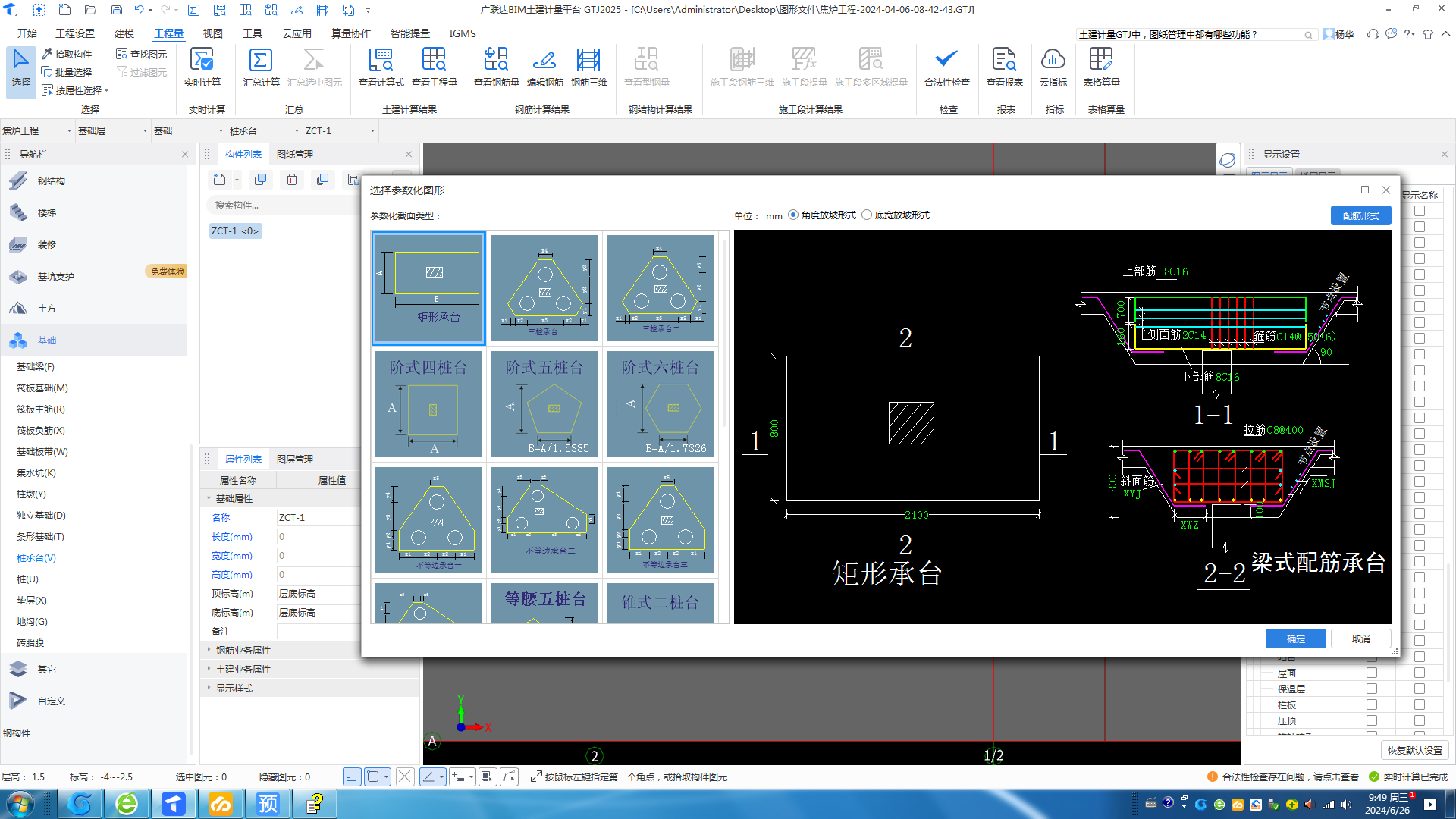Select 阶式六桩台 section thumbnail

661,404
